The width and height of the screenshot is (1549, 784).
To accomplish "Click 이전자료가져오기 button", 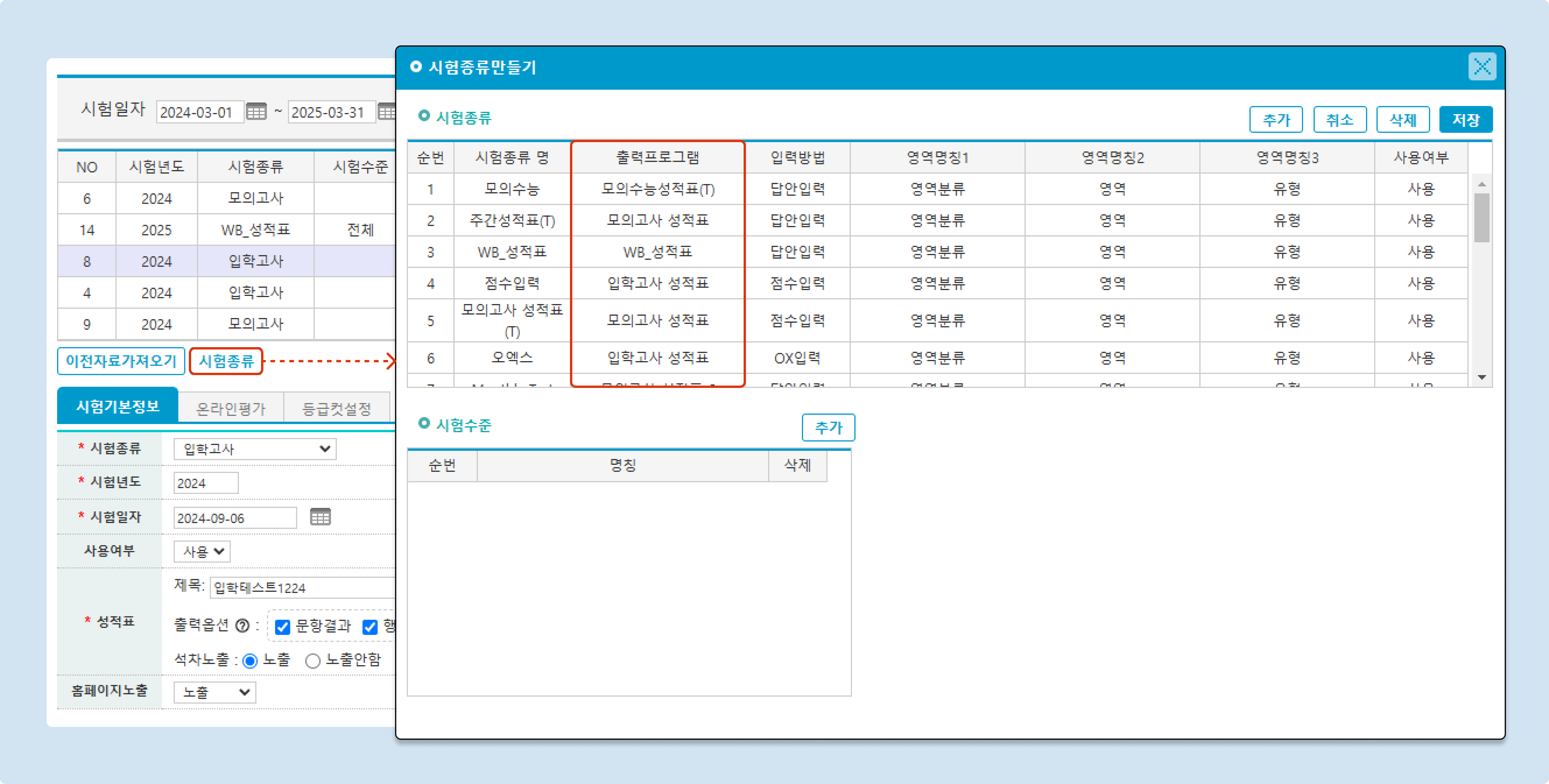I will pos(121,361).
